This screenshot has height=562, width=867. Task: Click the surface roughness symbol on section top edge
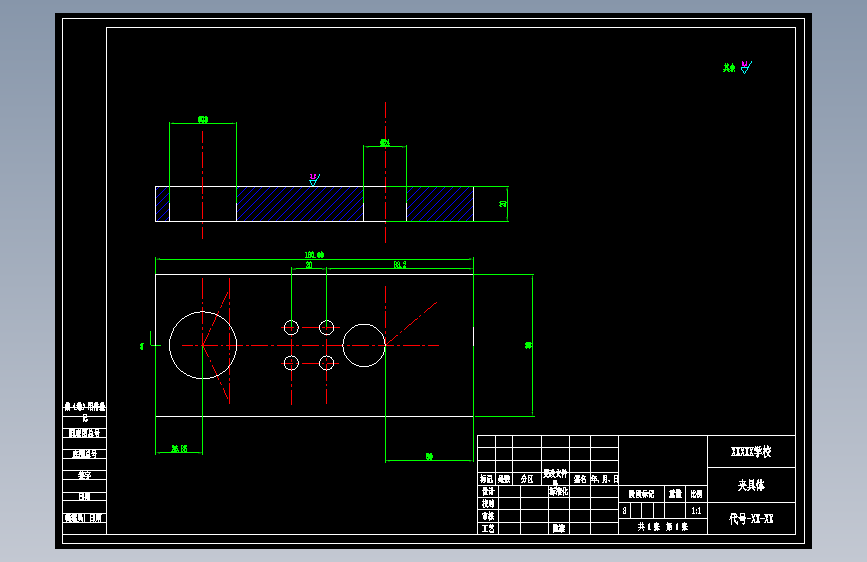pos(314,180)
